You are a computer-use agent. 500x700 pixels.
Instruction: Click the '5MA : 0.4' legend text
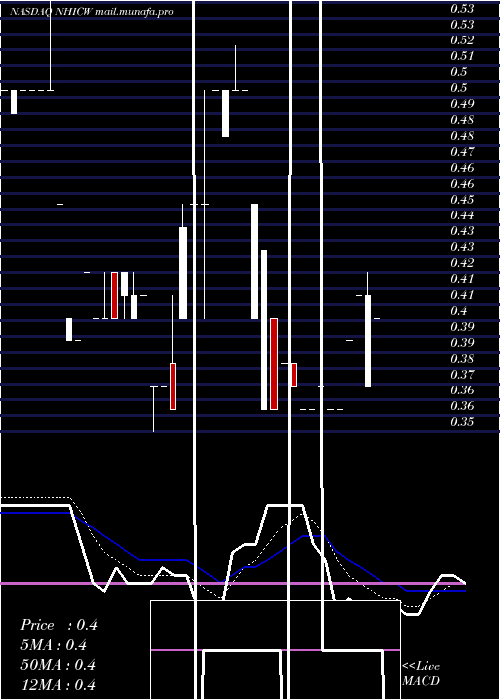click(54, 645)
